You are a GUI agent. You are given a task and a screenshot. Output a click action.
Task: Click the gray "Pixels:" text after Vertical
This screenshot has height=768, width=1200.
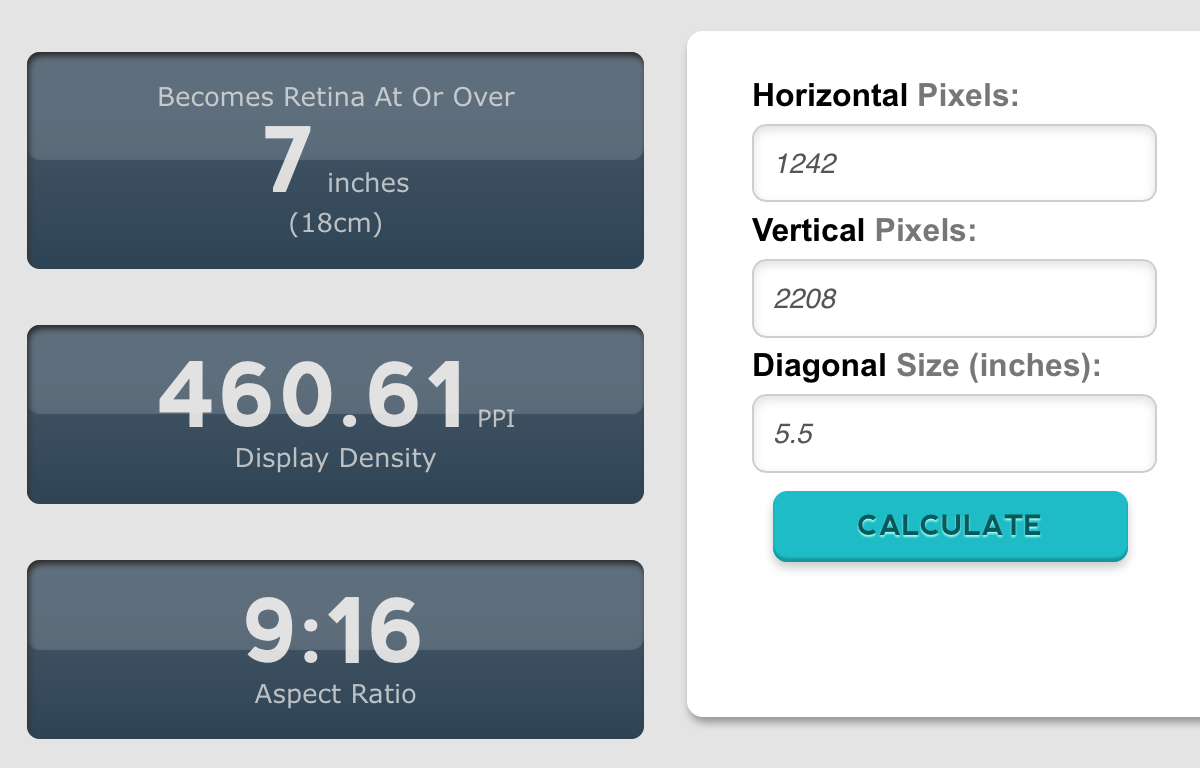925,231
